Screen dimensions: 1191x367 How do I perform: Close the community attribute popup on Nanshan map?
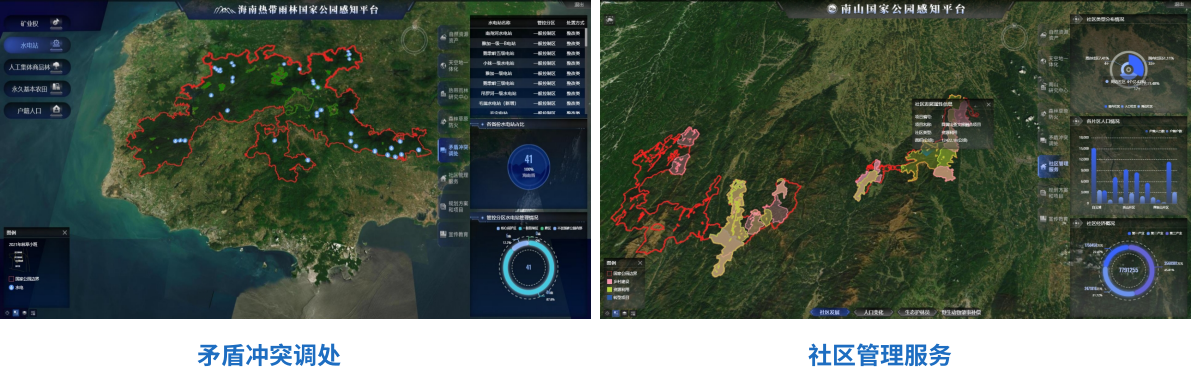(988, 104)
